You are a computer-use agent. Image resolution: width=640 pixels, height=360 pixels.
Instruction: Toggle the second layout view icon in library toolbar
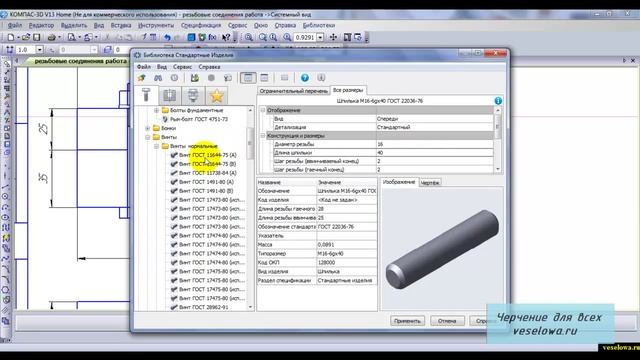(x=264, y=78)
